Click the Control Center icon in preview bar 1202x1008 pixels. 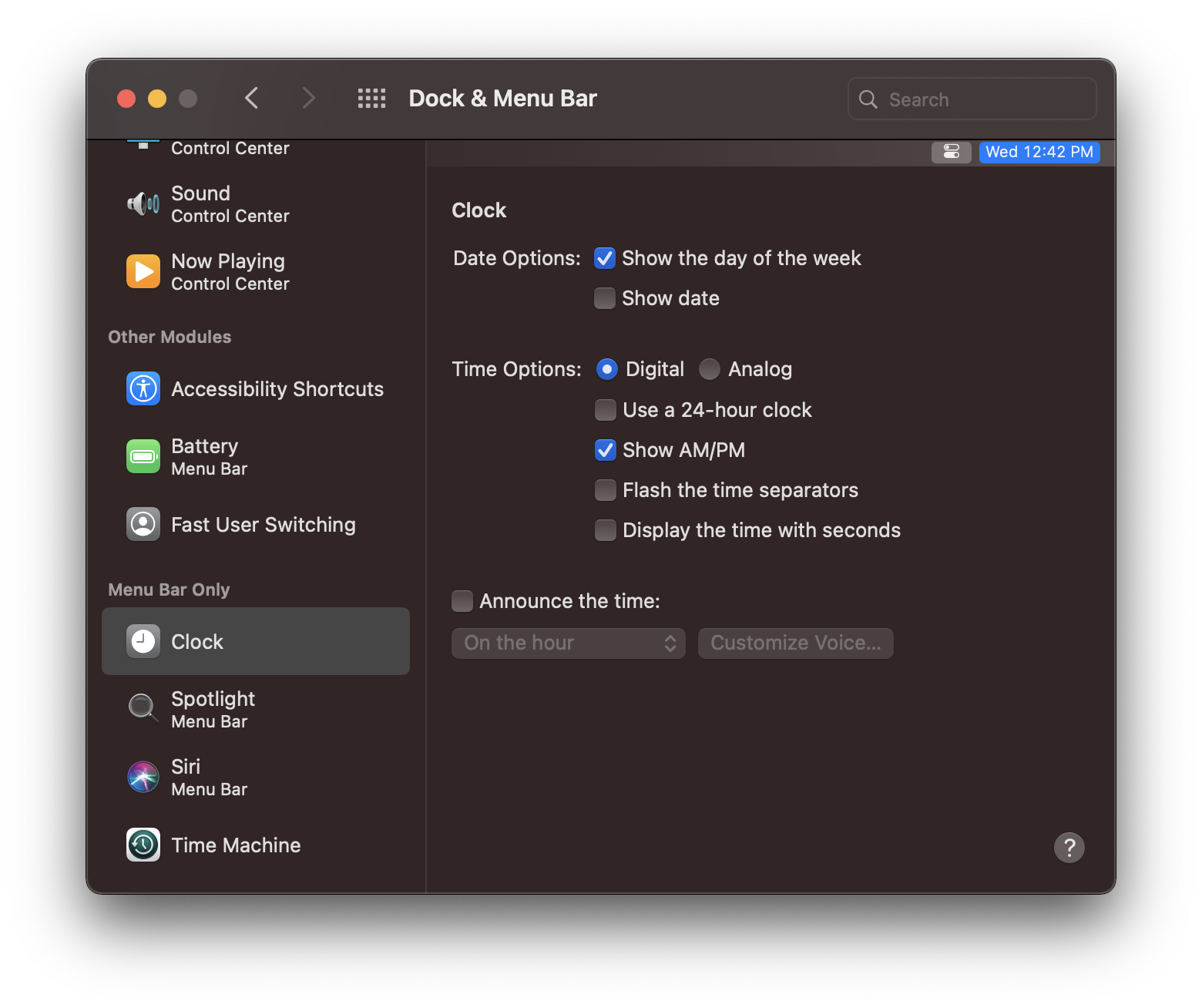952,152
